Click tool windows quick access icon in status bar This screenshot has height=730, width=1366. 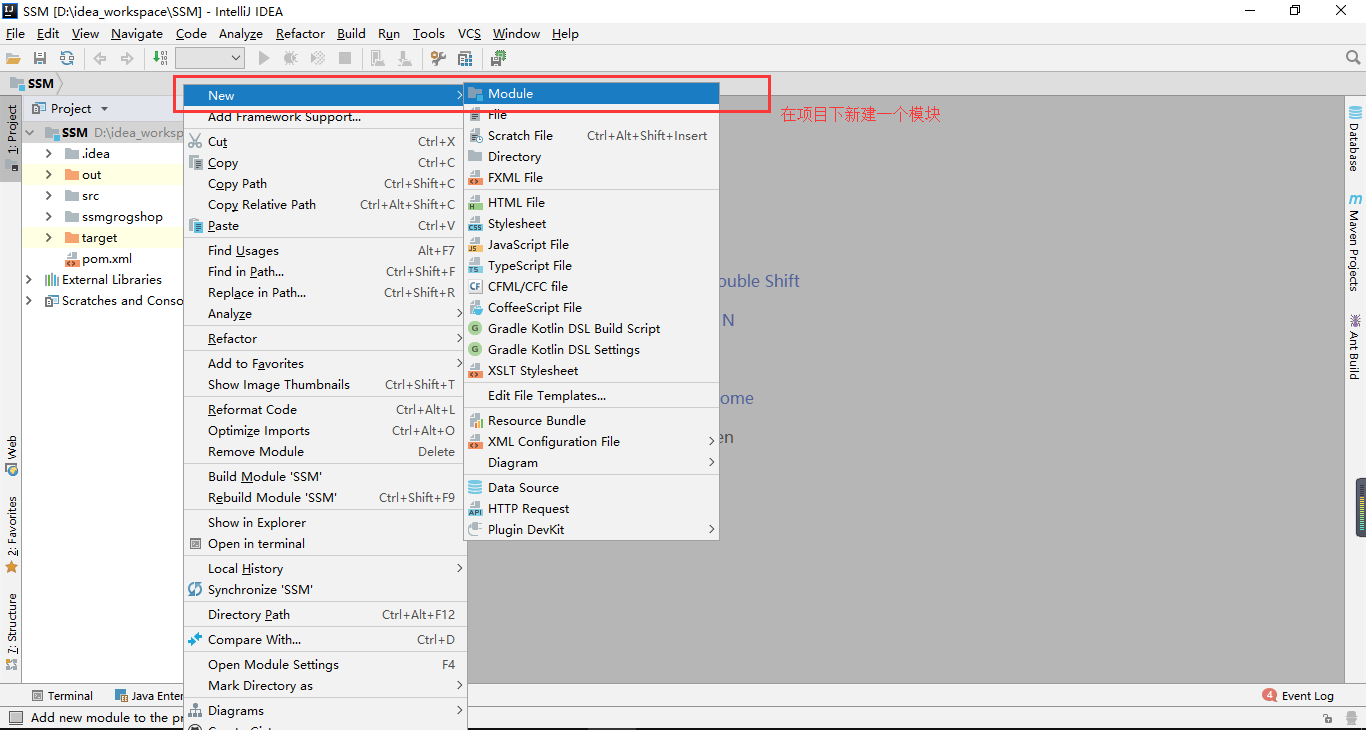[14, 718]
